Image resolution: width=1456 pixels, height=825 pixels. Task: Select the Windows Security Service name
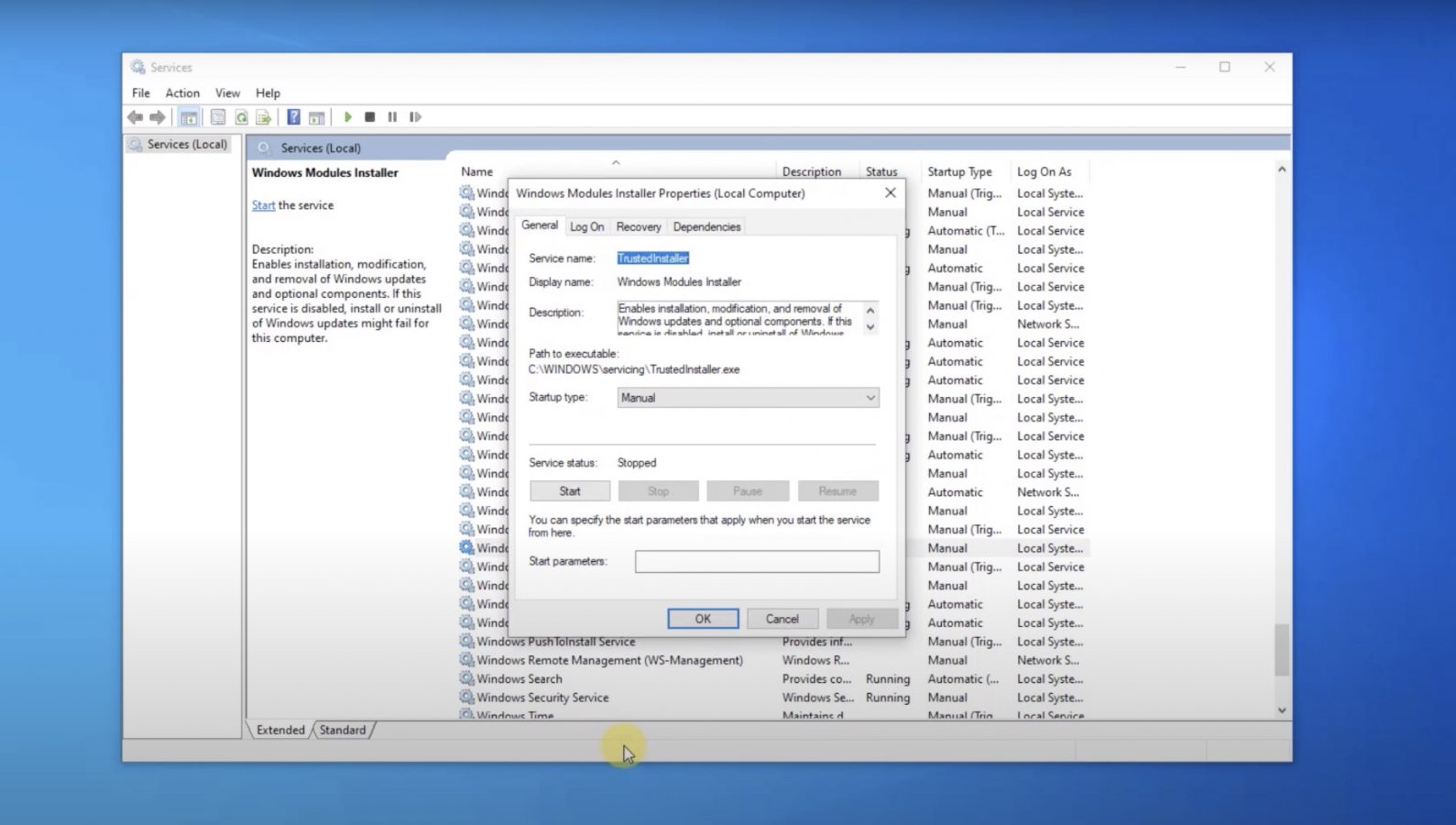pos(542,698)
